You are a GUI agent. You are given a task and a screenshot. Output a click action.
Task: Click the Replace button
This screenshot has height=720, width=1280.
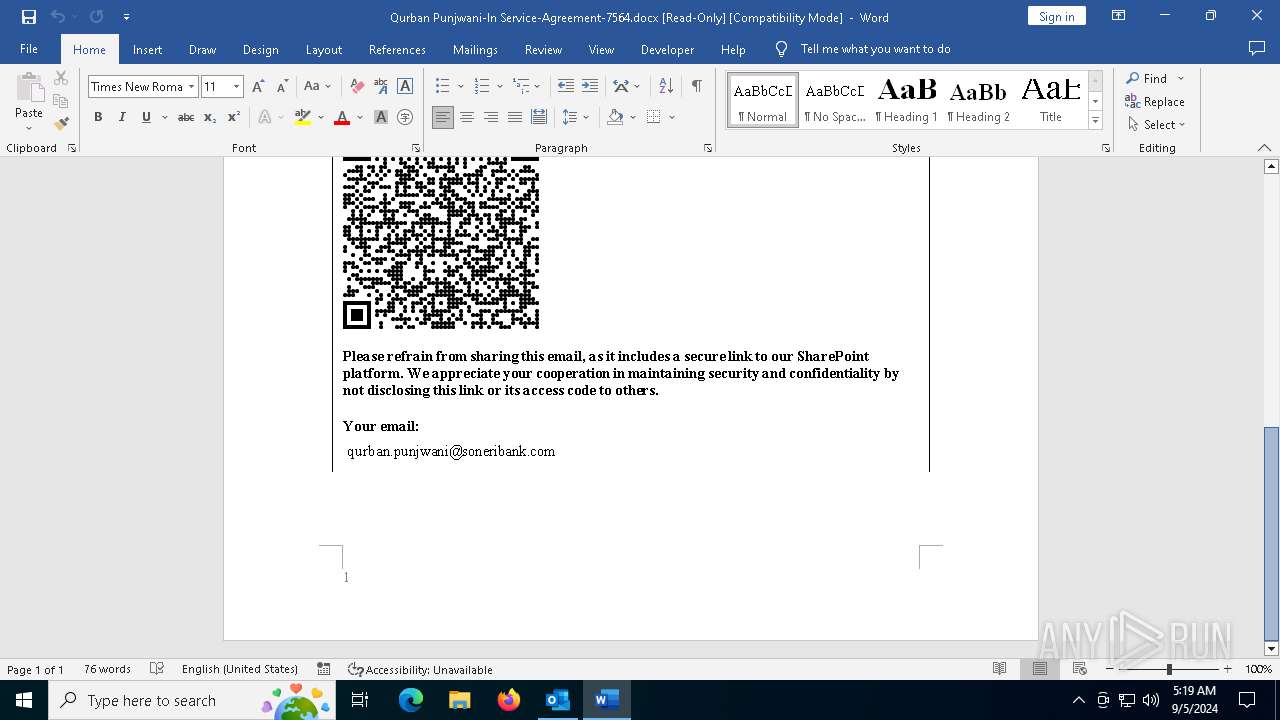[1155, 102]
